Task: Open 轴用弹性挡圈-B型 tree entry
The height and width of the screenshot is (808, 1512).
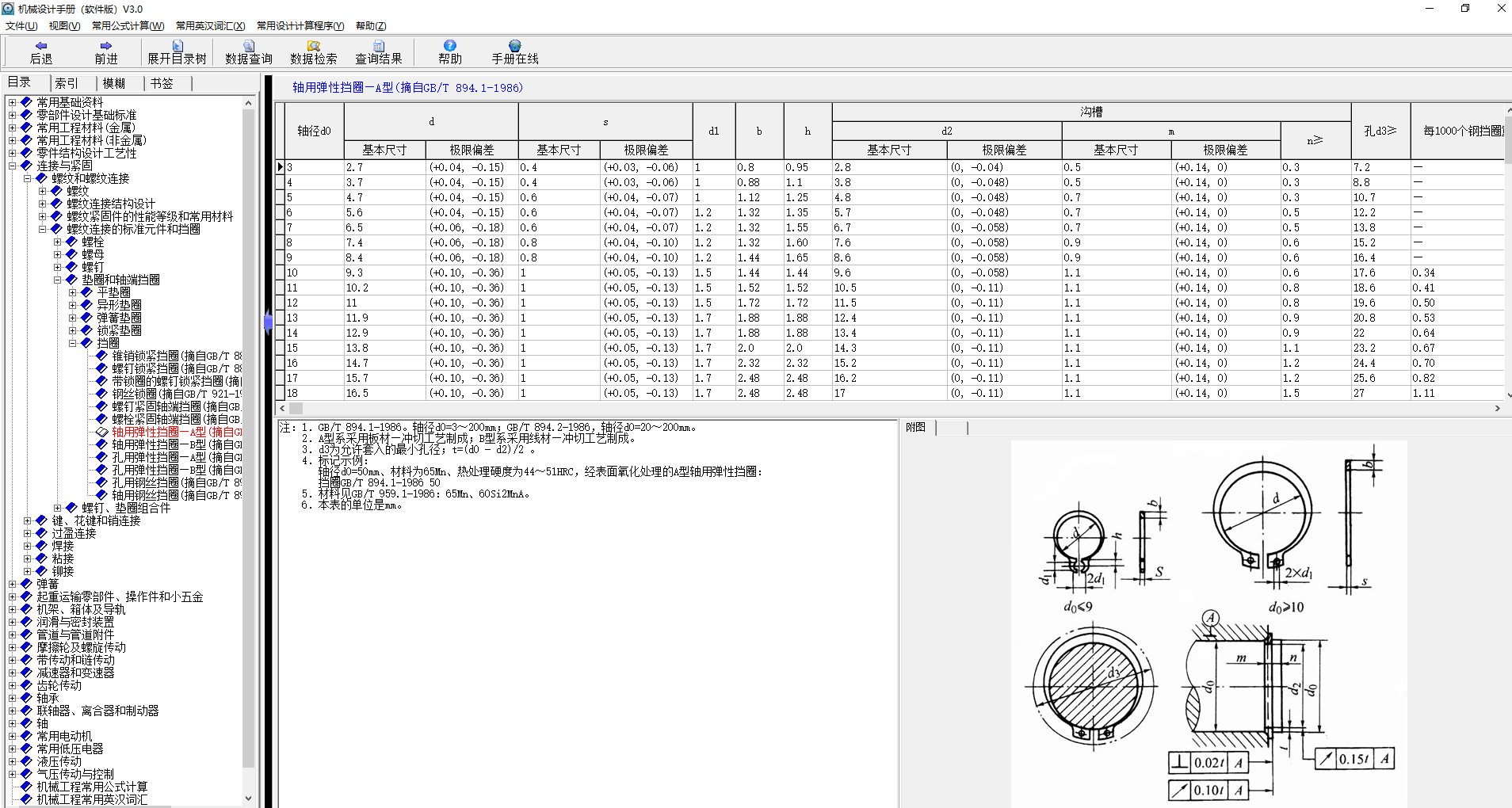Action: [x=176, y=444]
